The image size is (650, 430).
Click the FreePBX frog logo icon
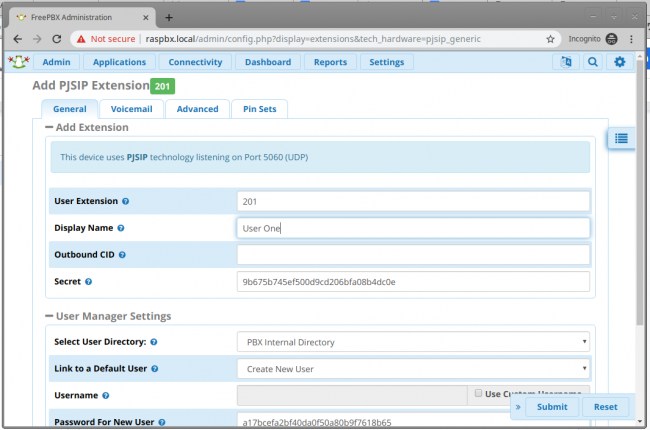(19, 62)
